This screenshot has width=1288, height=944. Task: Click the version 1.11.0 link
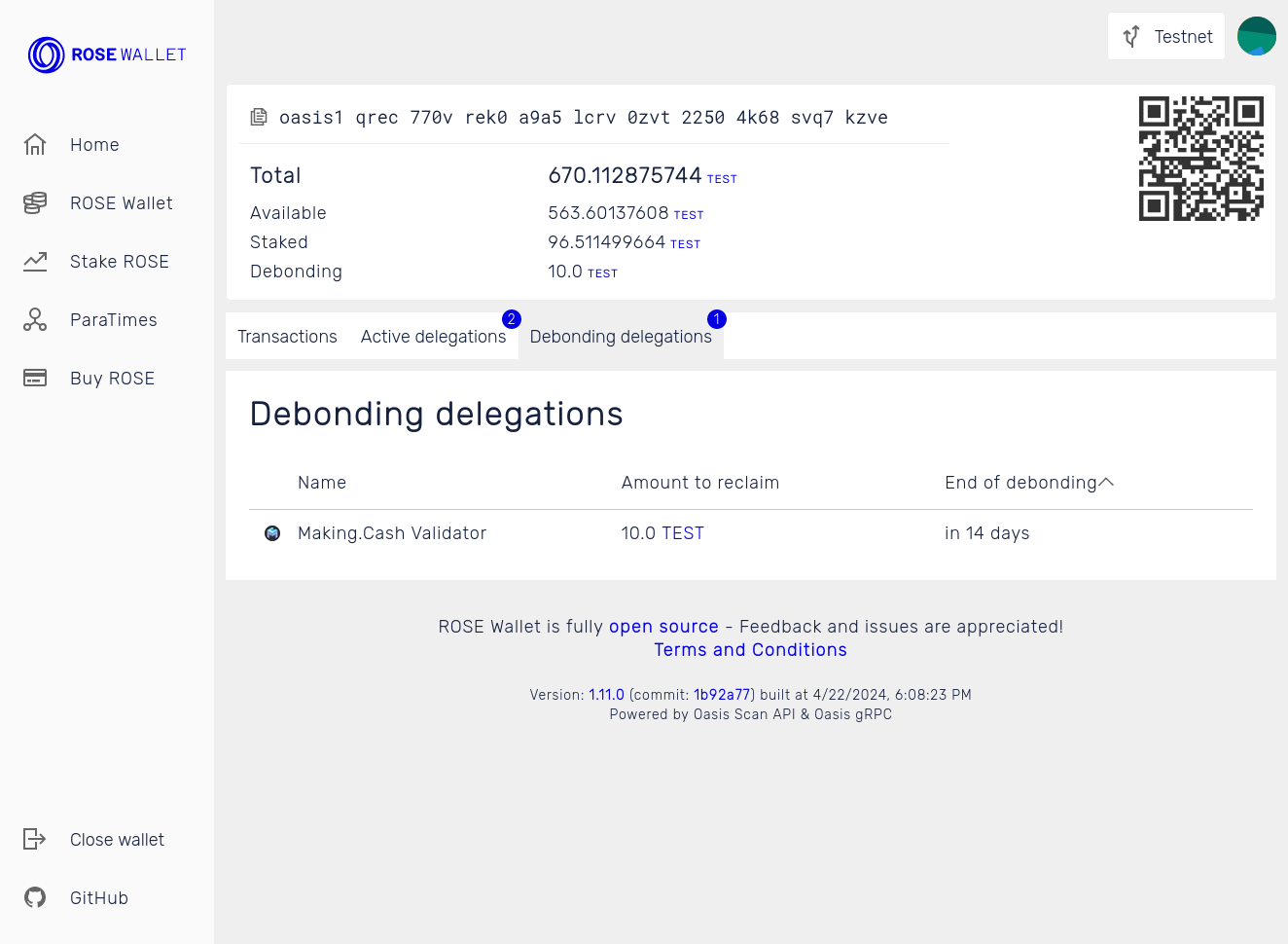pos(606,694)
